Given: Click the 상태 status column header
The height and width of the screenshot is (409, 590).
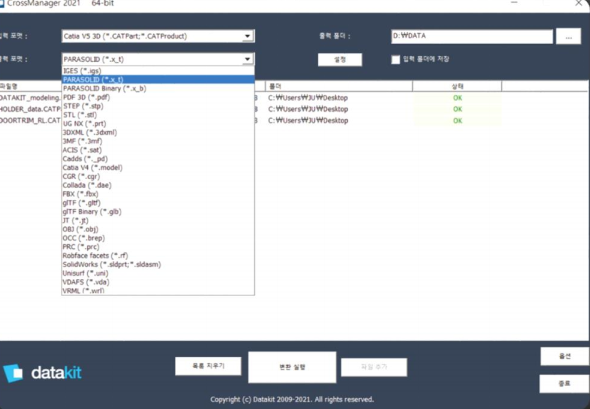Looking at the screenshot, I should [457, 86].
